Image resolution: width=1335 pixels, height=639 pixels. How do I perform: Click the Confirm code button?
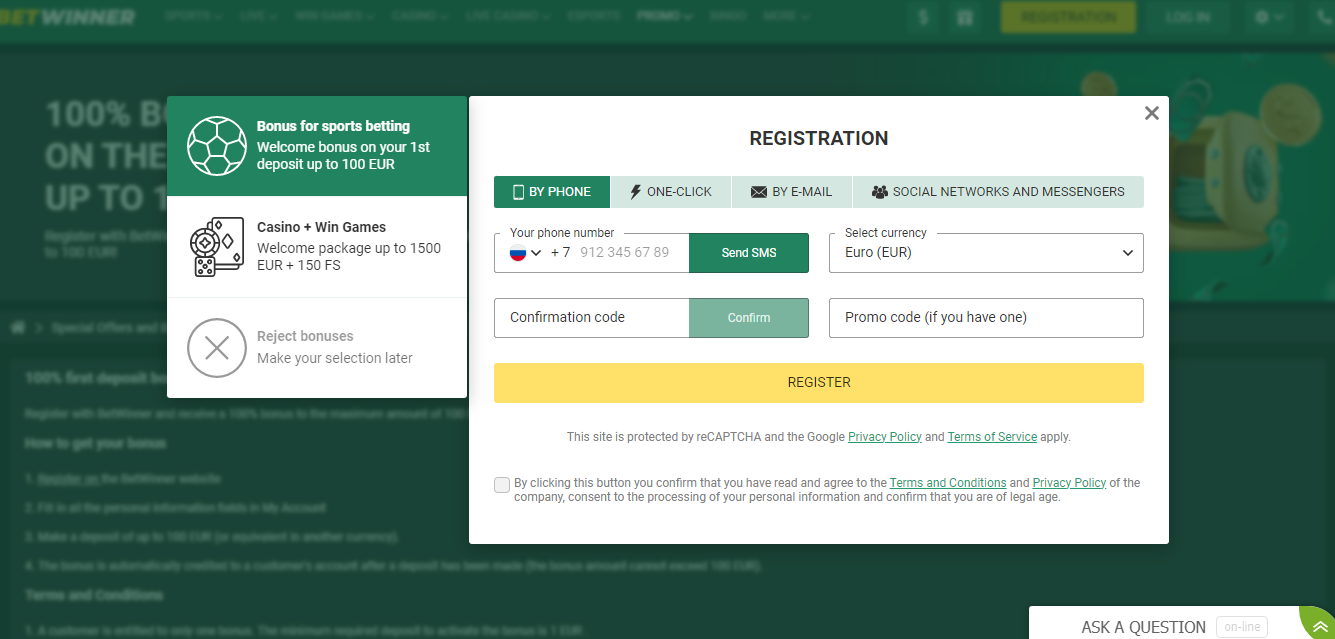pyautogui.click(x=749, y=318)
